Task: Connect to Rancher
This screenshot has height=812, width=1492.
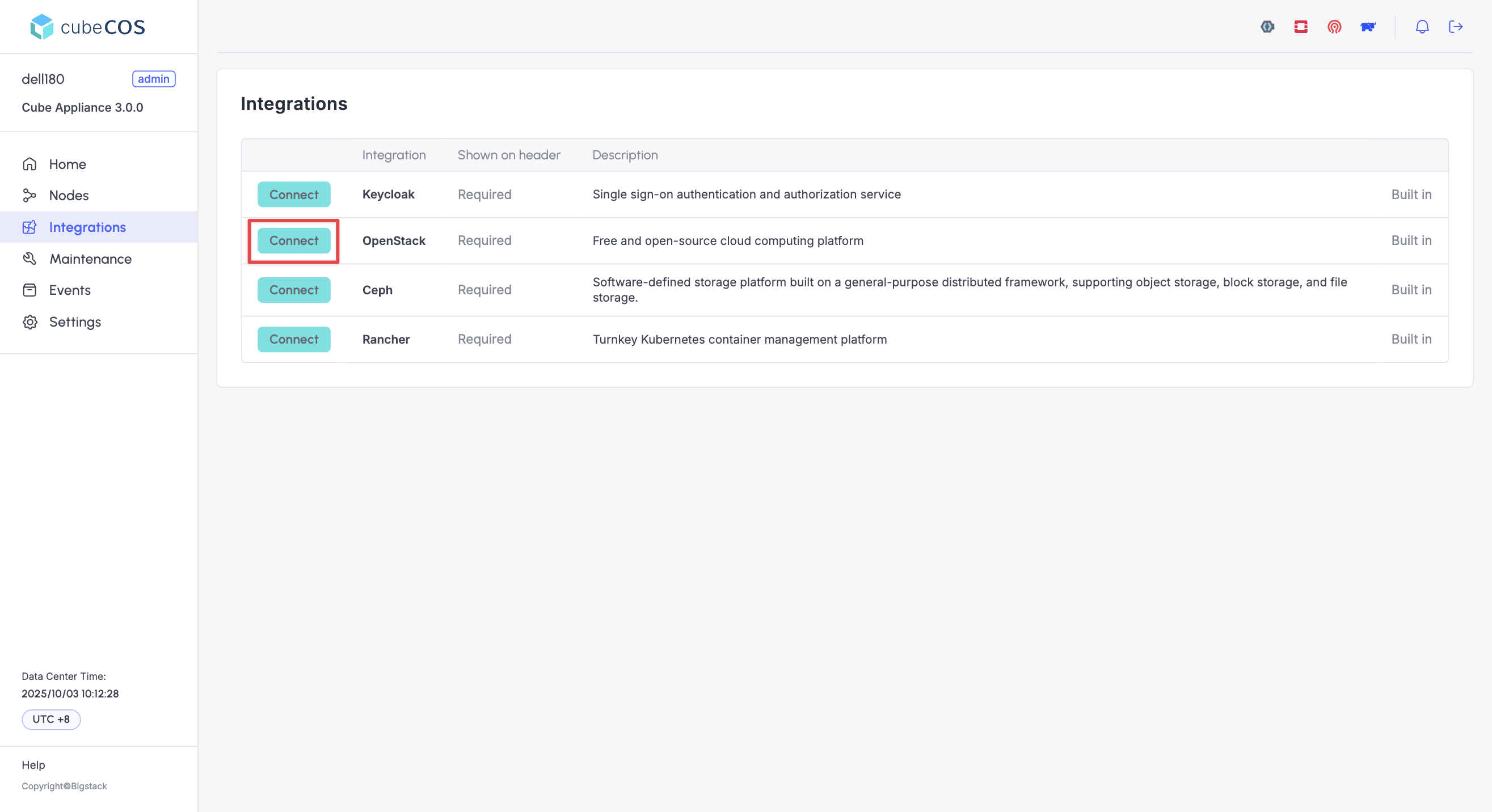Action: point(294,339)
